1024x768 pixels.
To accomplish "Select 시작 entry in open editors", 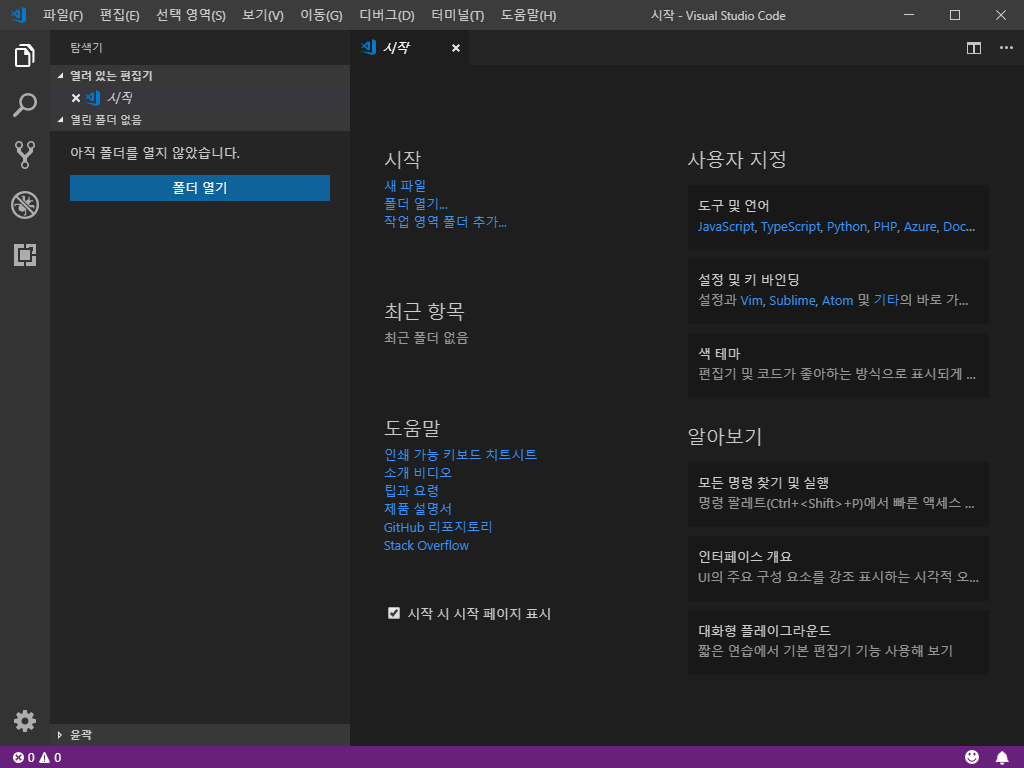I will pyautogui.click(x=200, y=98).
